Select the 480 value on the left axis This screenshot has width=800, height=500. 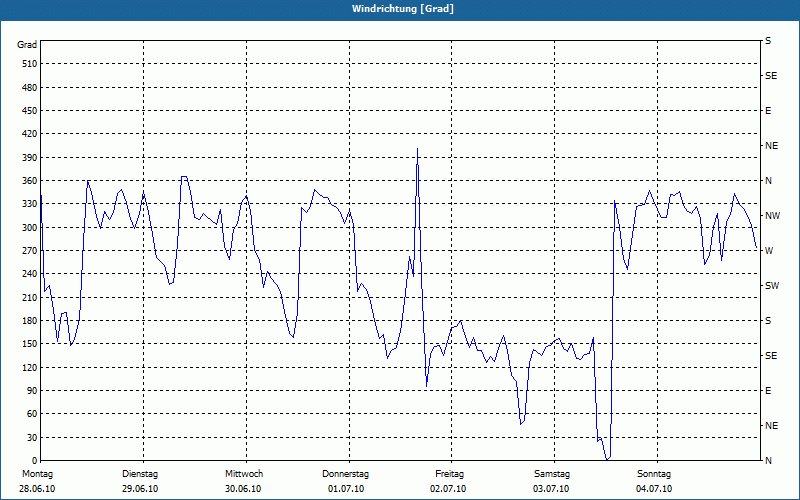point(30,88)
